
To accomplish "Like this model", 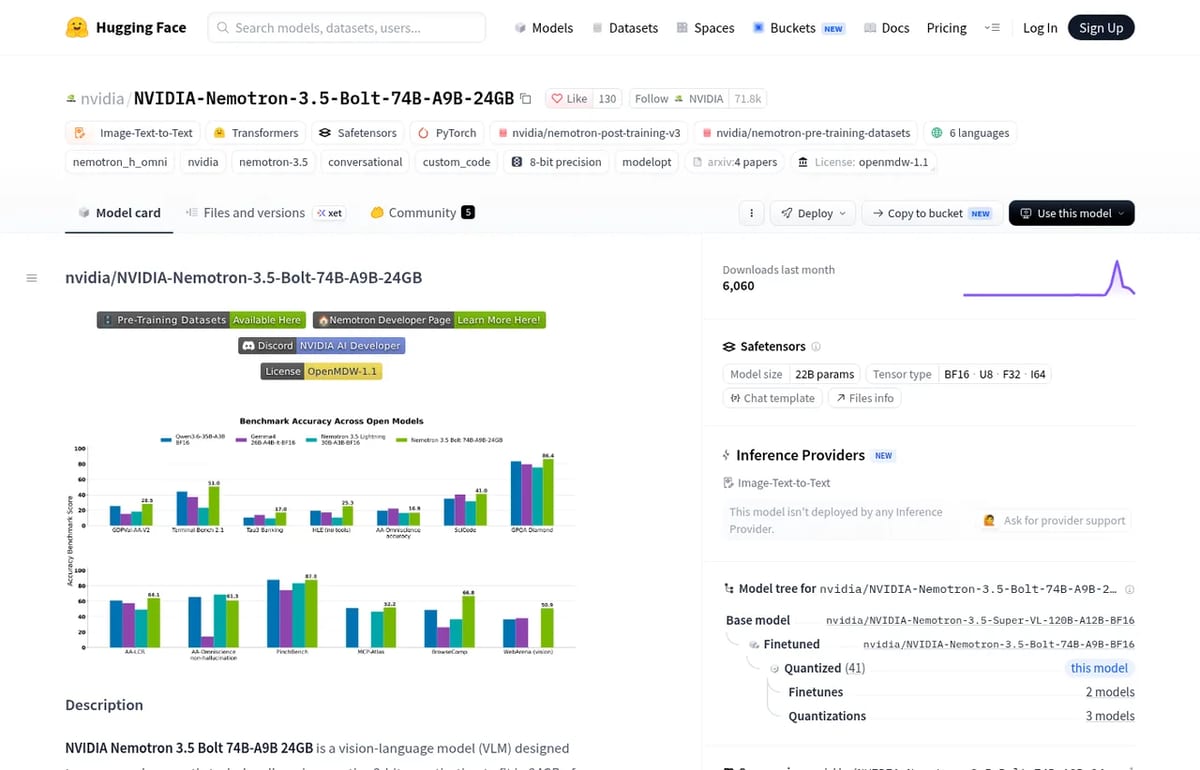I will [569, 99].
